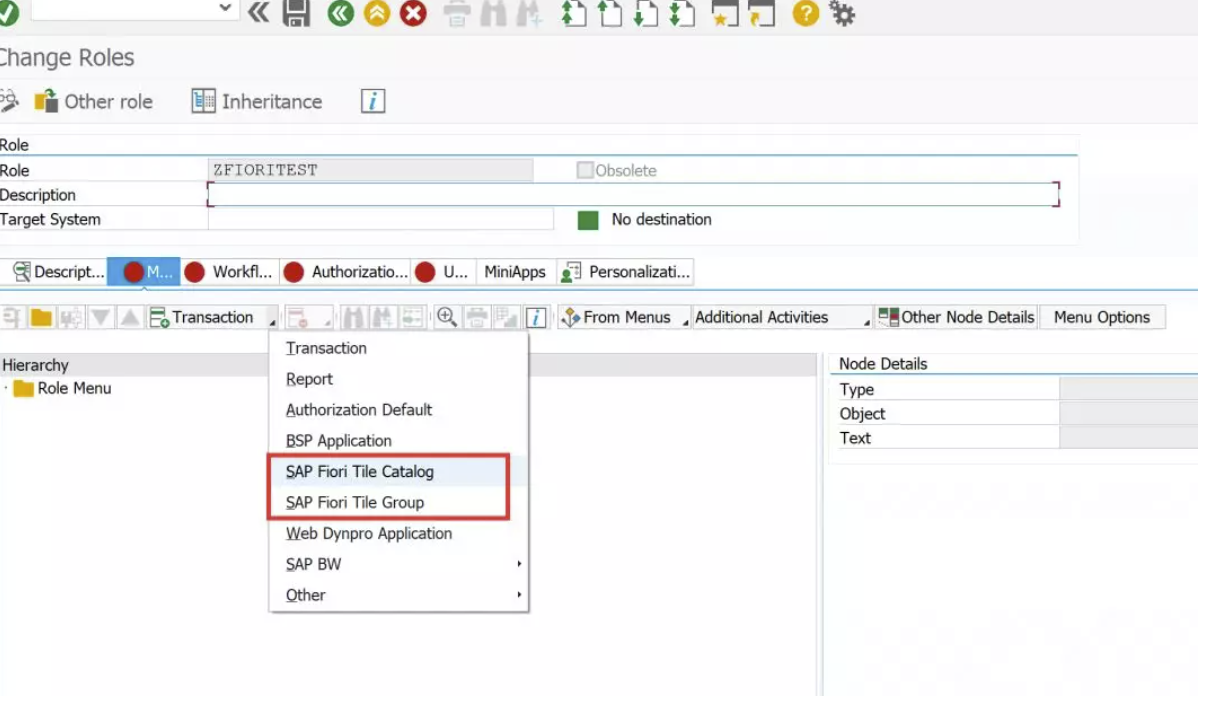This screenshot has width=1206, height=719.
Task: Choose Transaction from the dropdown menu
Action: (x=398, y=348)
